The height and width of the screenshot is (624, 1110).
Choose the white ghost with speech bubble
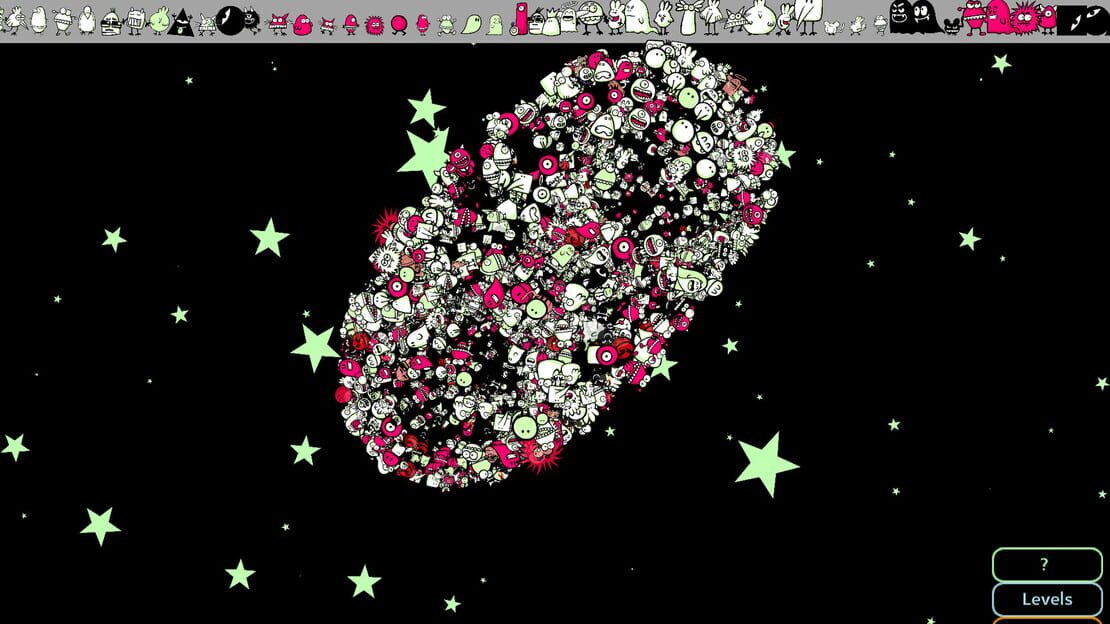tap(568, 19)
